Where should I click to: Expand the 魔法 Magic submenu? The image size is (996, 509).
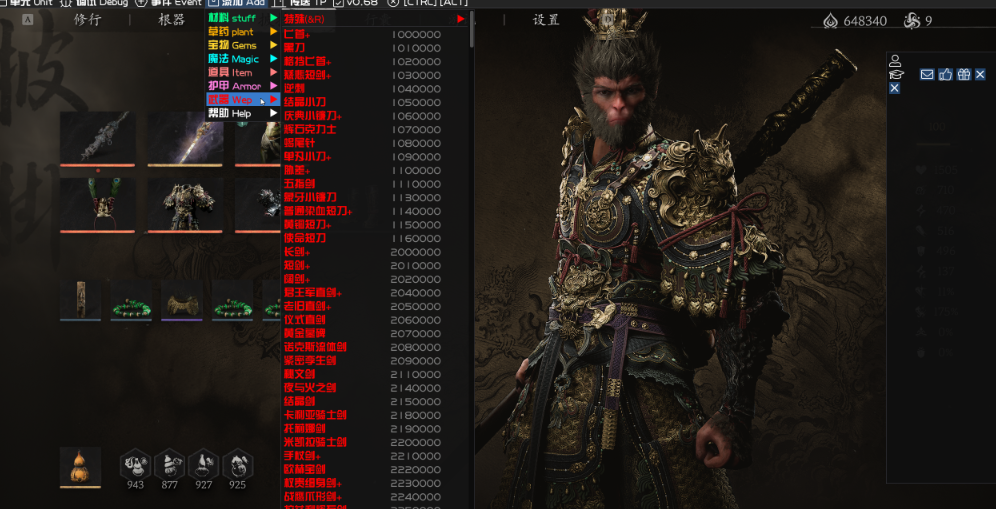pos(243,59)
